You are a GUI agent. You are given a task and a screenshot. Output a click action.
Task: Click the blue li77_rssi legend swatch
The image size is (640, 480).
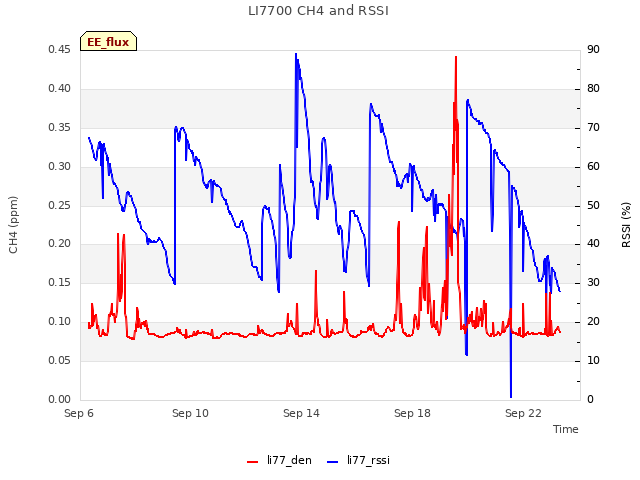(x=333, y=461)
